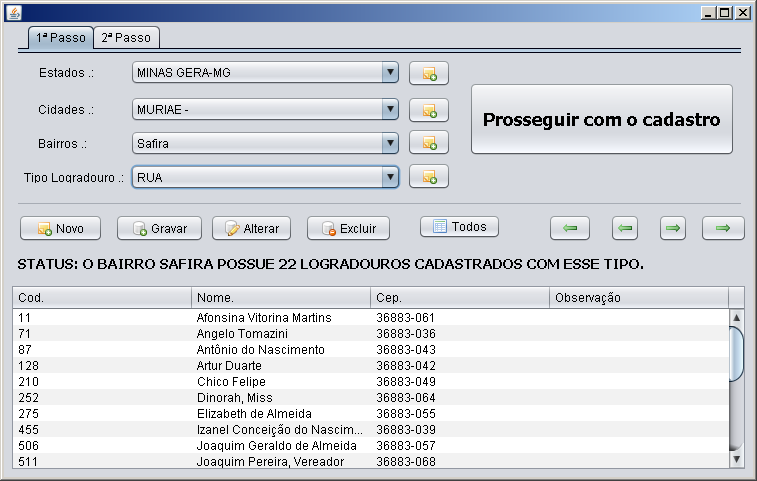Open the Estados dropdown showing MINAS GERA-MG
The height and width of the screenshot is (481, 757).
(x=265, y=72)
